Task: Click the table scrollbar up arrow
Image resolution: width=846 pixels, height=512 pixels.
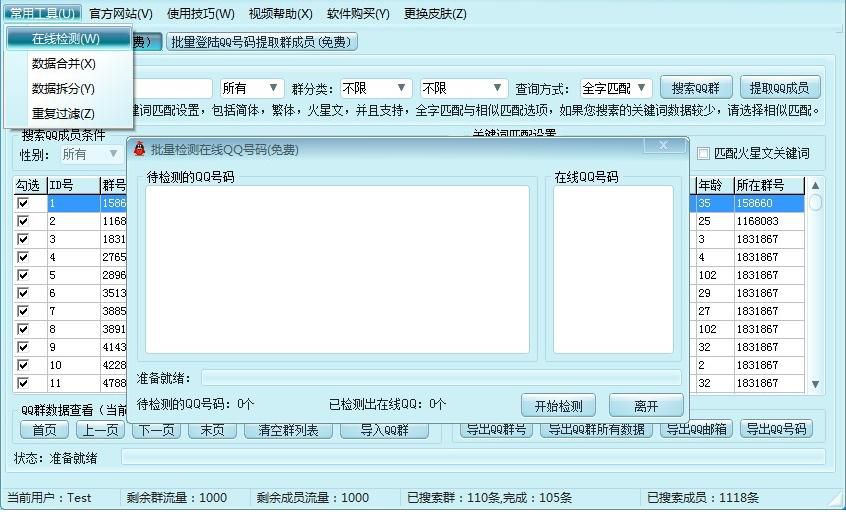Action: point(815,186)
